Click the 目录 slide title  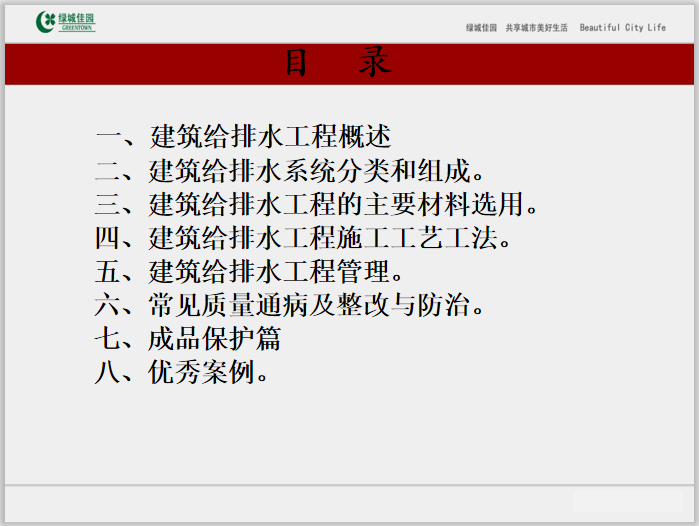[x=337, y=64]
